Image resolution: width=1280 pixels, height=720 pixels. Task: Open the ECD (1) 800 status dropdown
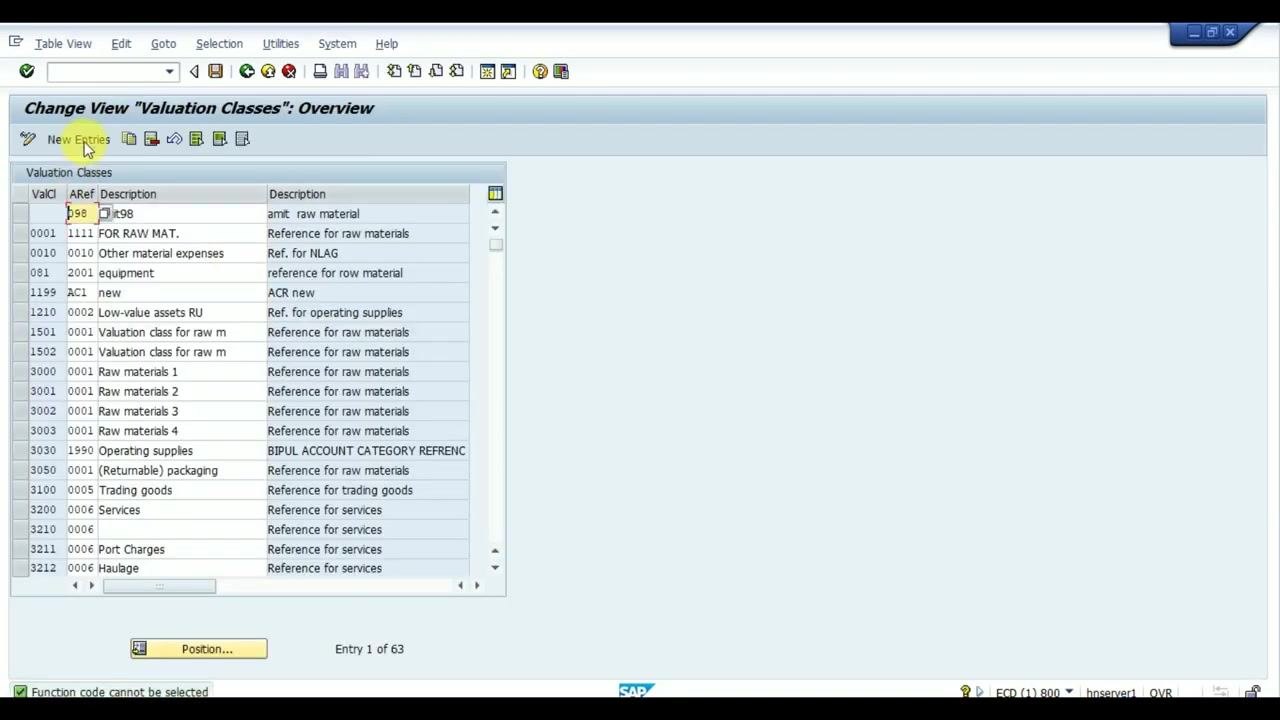(x=1069, y=692)
